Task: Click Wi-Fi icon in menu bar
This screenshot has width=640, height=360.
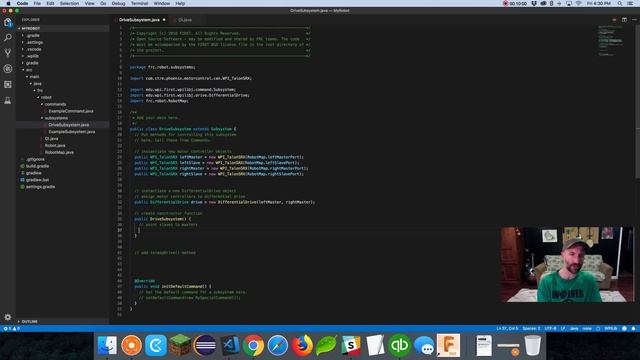Action: coord(578,3)
